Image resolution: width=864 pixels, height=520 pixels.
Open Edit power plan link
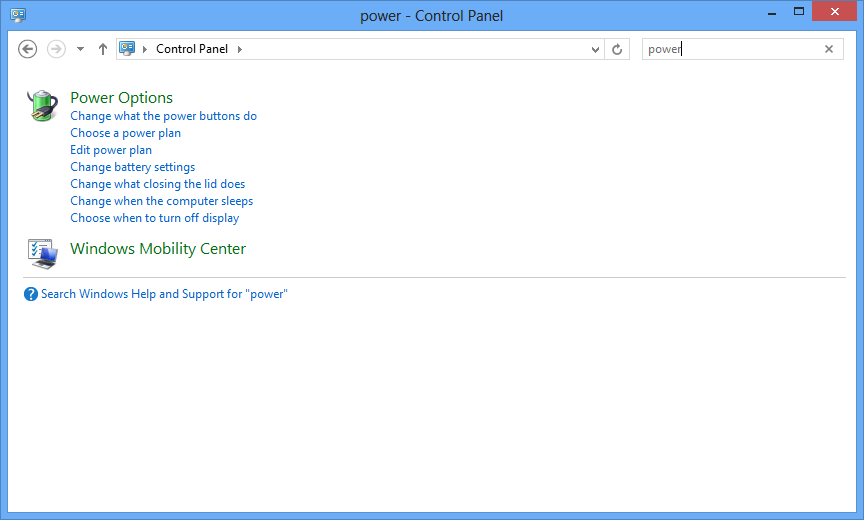point(111,150)
